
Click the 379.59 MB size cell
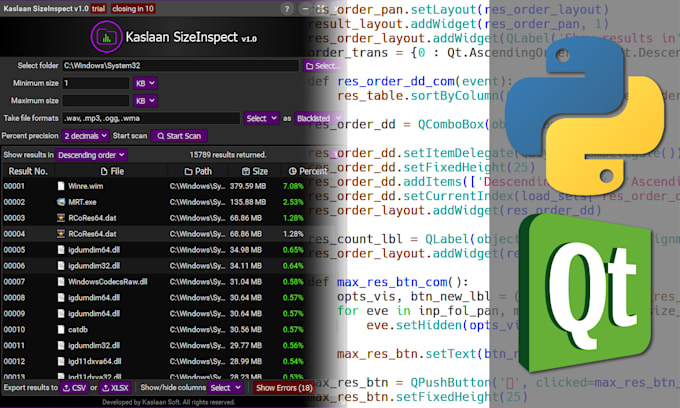coord(248,186)
